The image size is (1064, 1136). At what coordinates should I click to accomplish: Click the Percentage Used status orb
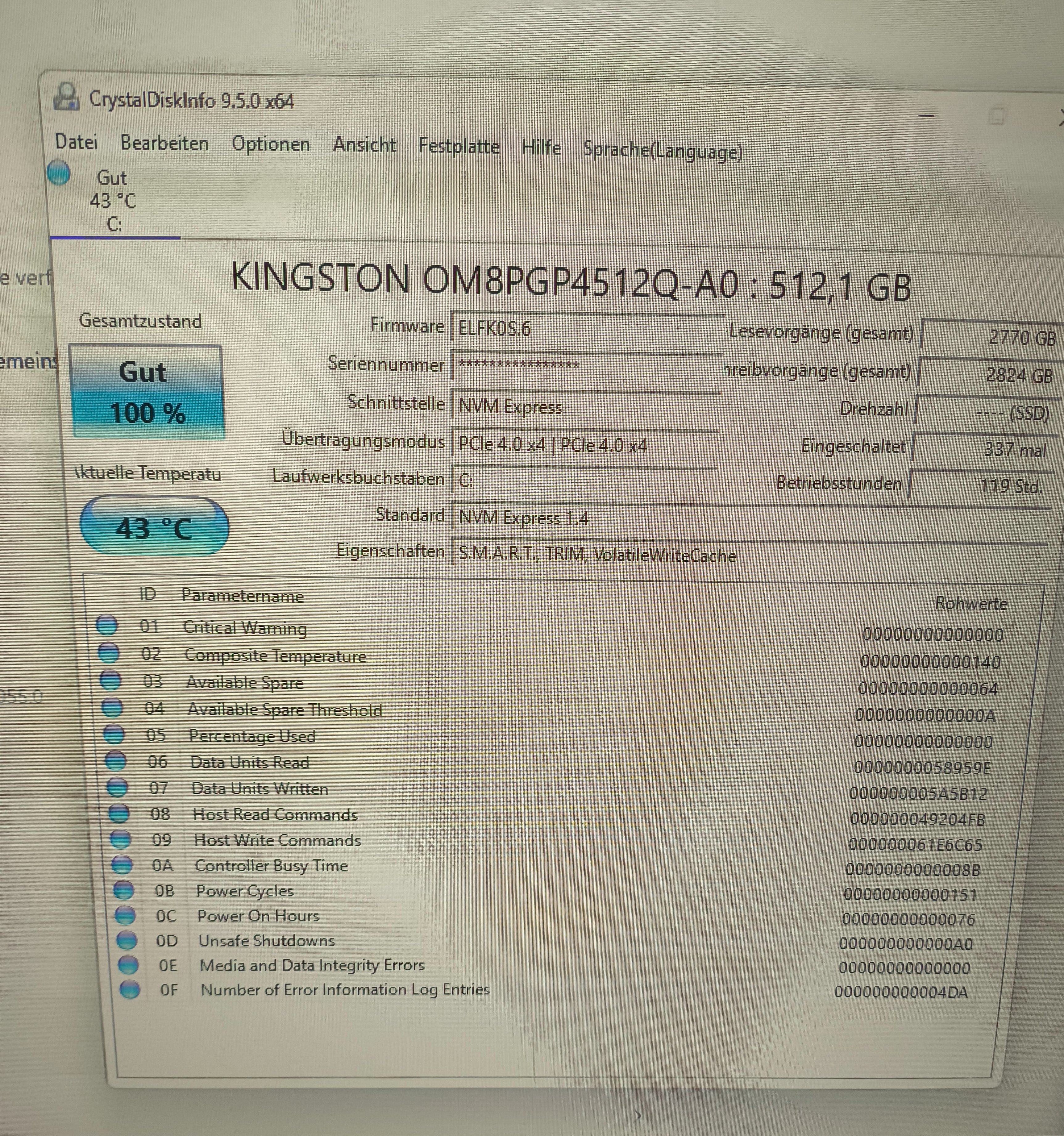114,734
